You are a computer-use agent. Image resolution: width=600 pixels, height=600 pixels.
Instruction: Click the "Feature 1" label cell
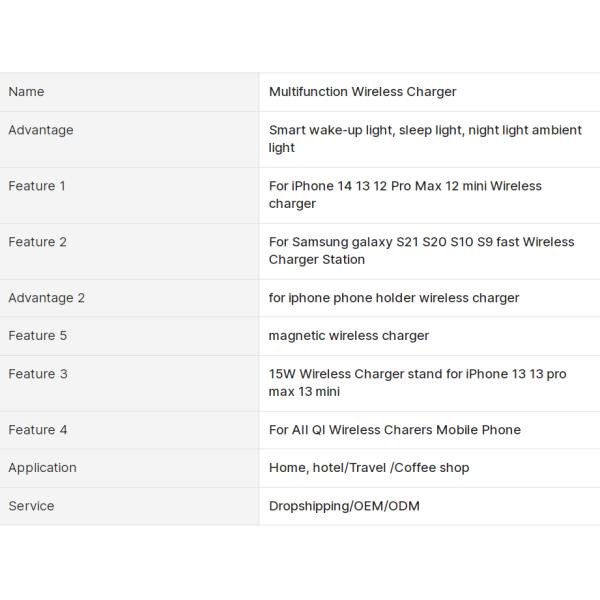pos(38,186)
